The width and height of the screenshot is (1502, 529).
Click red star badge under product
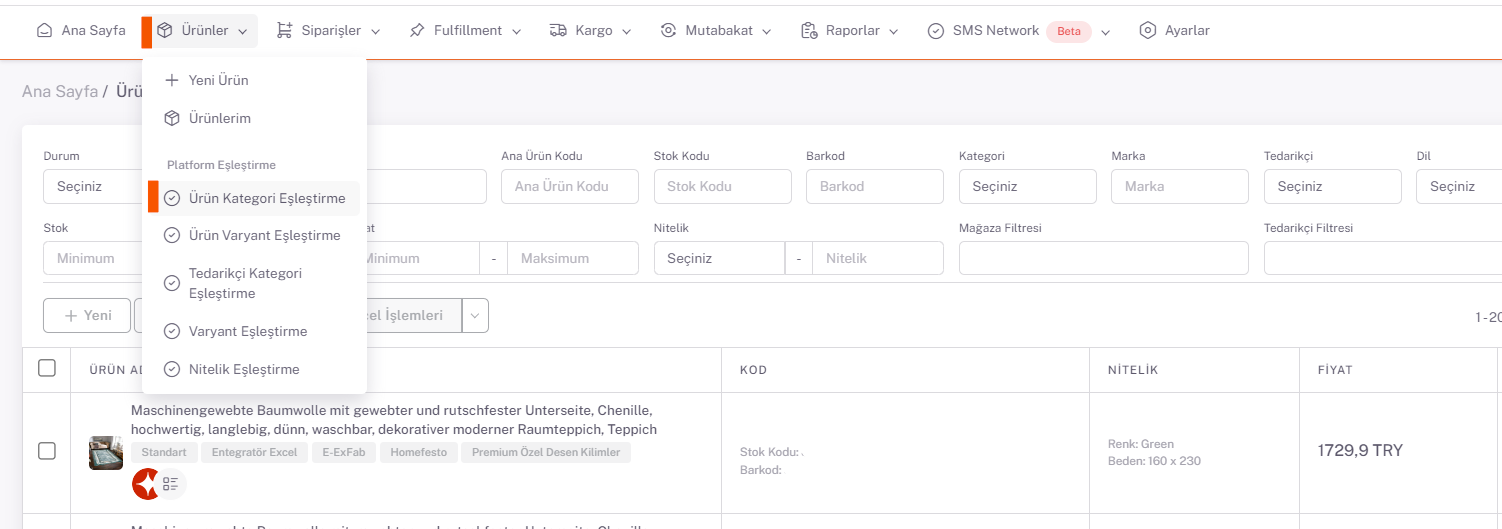click(146, 484)
